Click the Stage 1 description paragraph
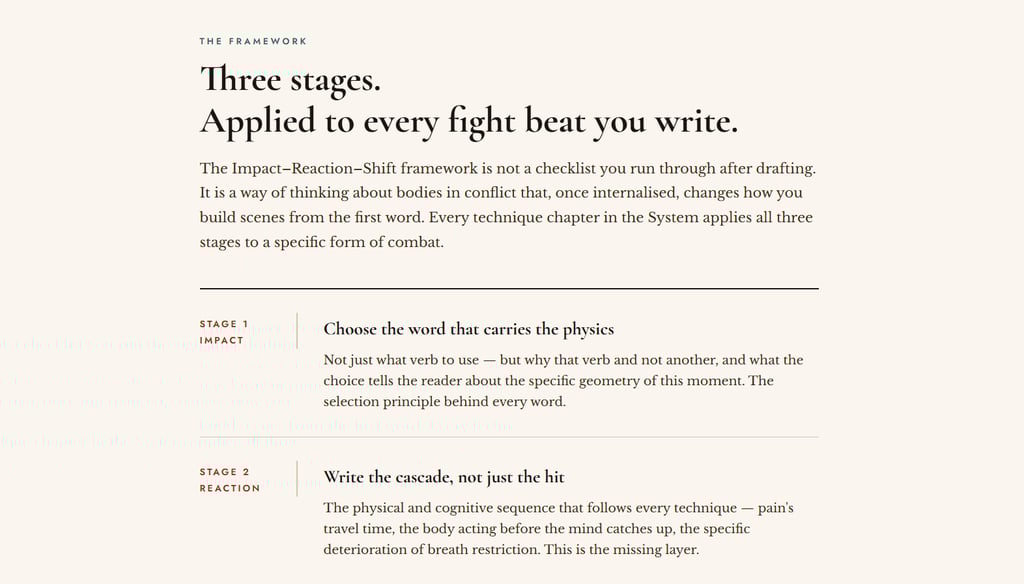This screenshot has width=1024, height=584. [563, 381]
